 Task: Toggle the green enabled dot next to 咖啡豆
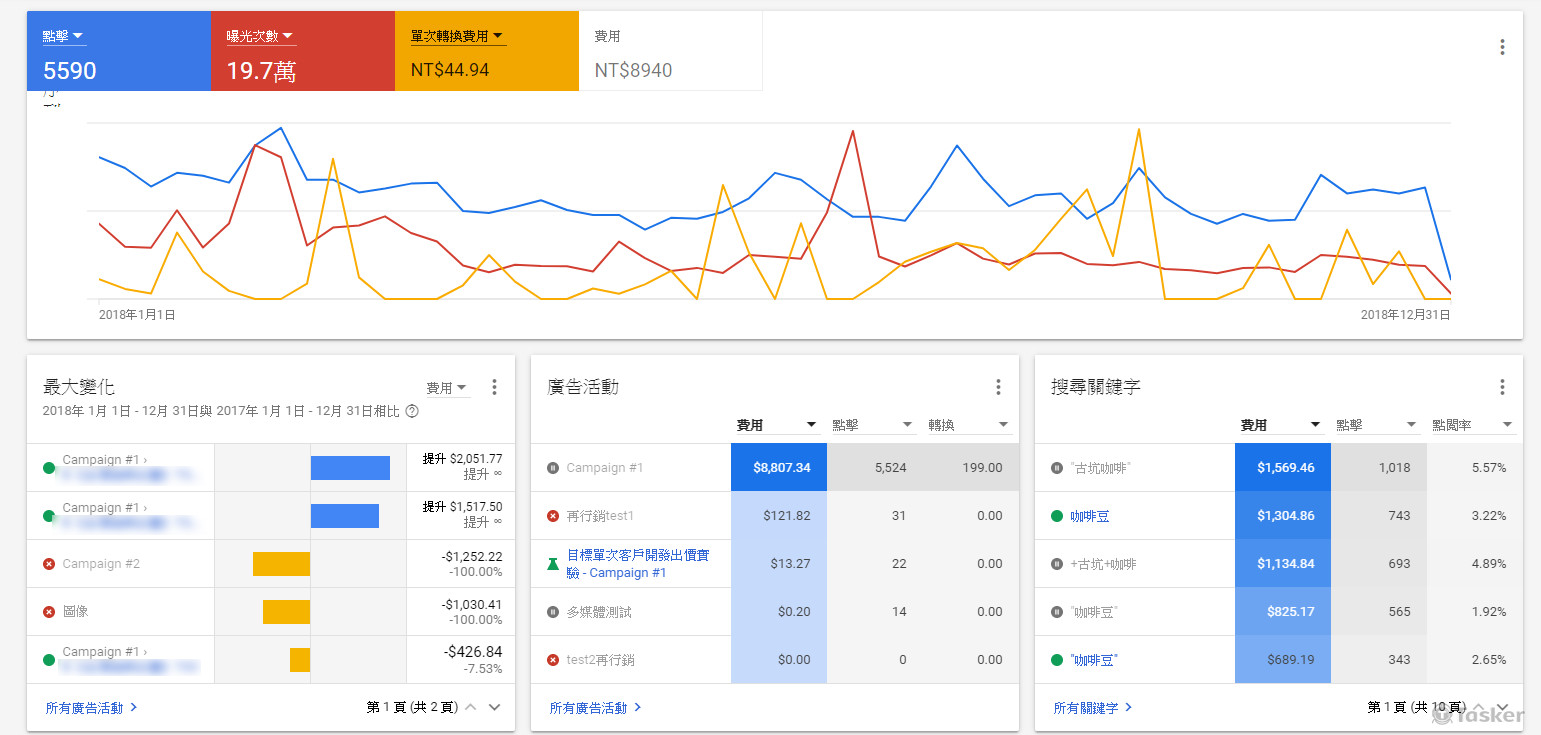[x=1059, y=515]
